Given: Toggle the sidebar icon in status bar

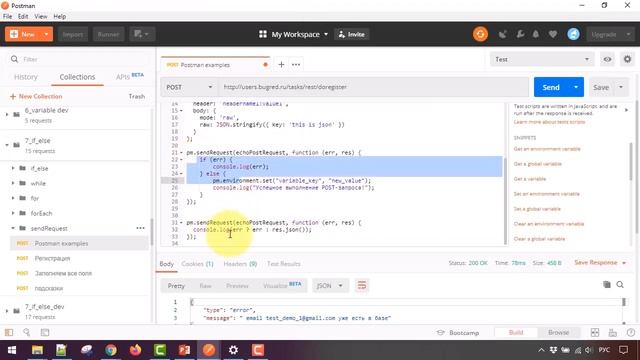Looking at the screenshot, I should 9,333.
